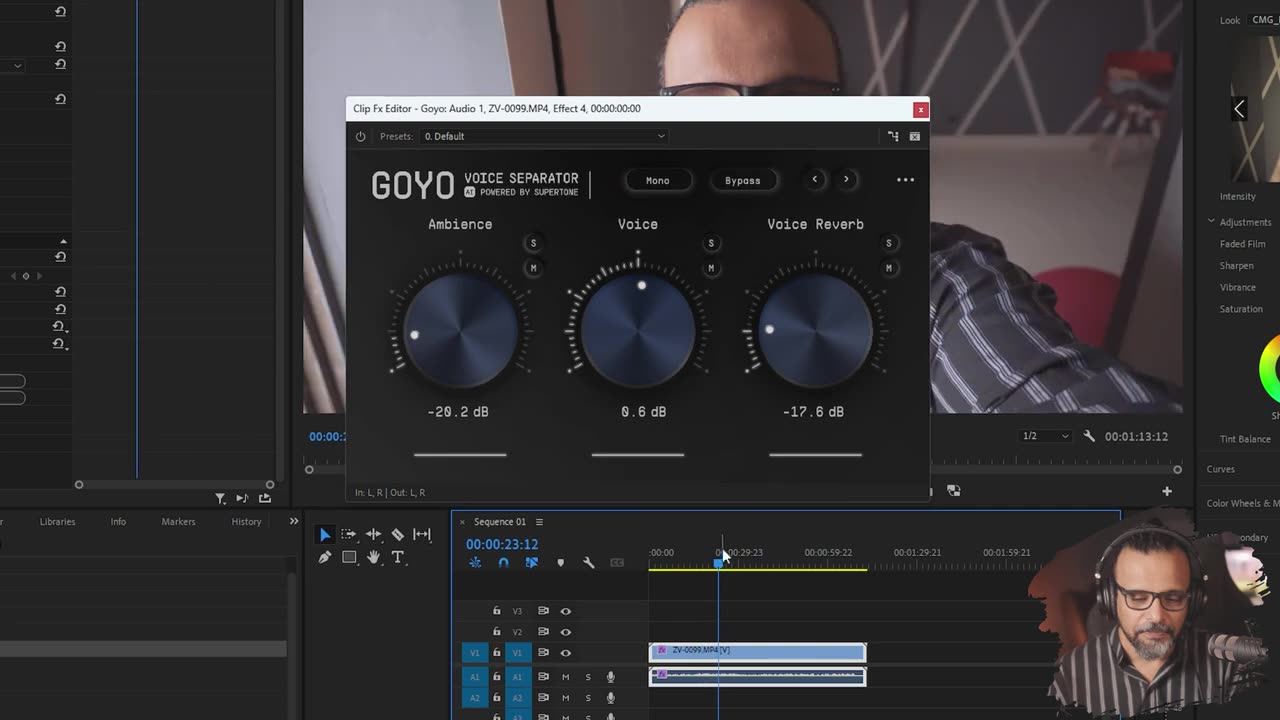This screenshot has height=720, width=1280.
Task: Select the Pen tool
Action: (324, 557)
